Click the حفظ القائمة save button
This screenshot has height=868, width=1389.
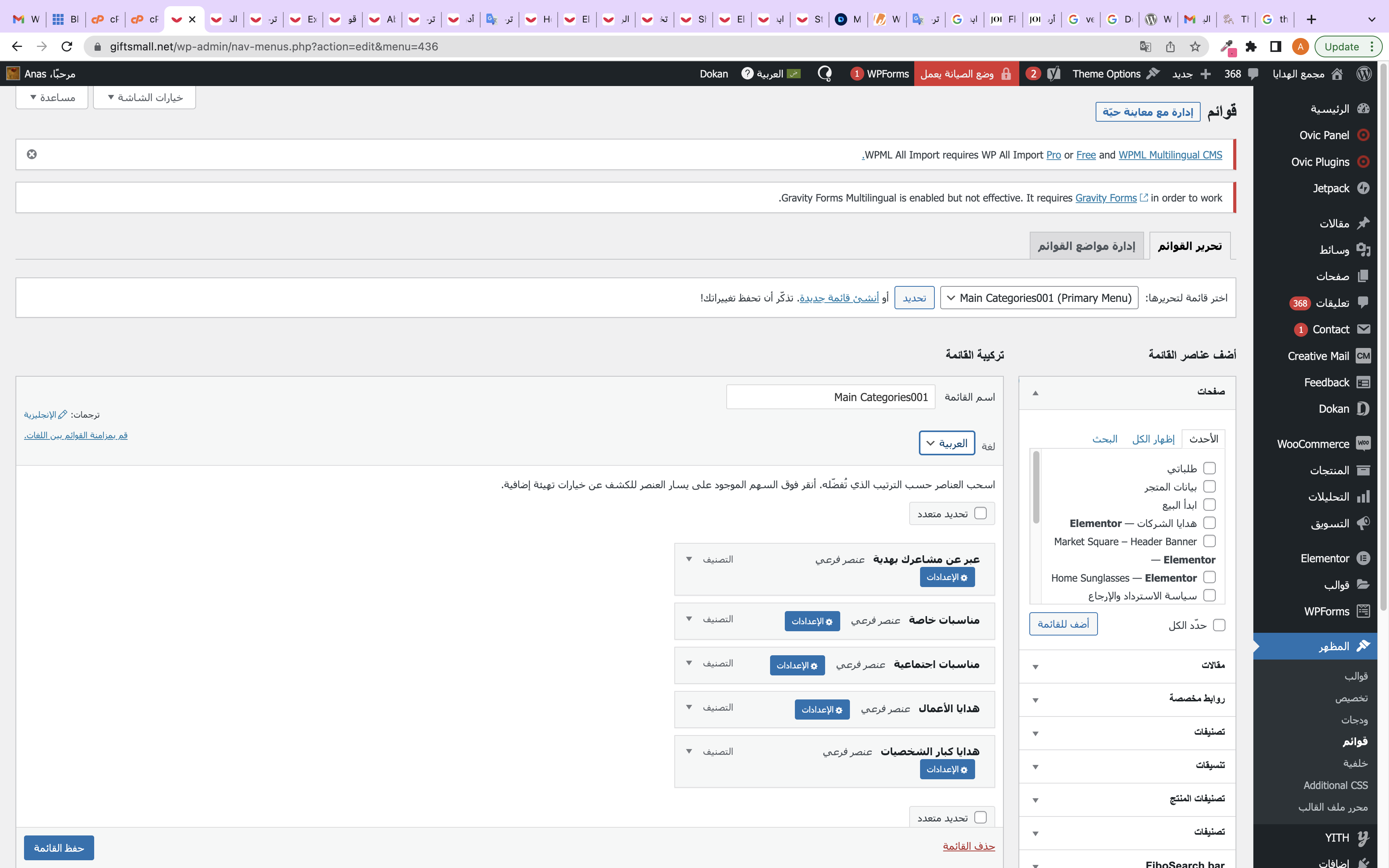coord(59,848)
